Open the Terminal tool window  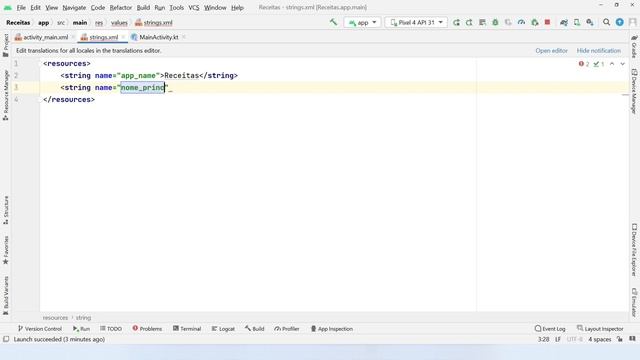[x=187, y=329]
